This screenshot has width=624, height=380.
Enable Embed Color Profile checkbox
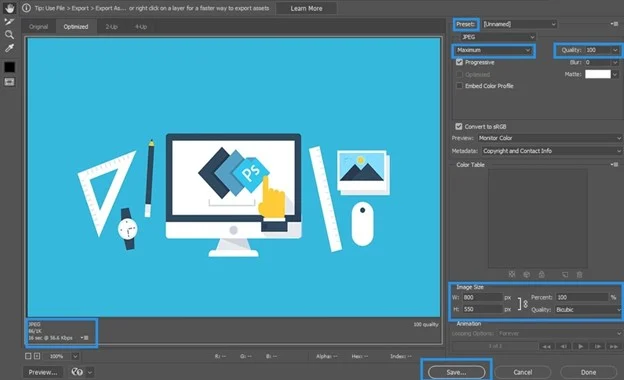point(460,86)
